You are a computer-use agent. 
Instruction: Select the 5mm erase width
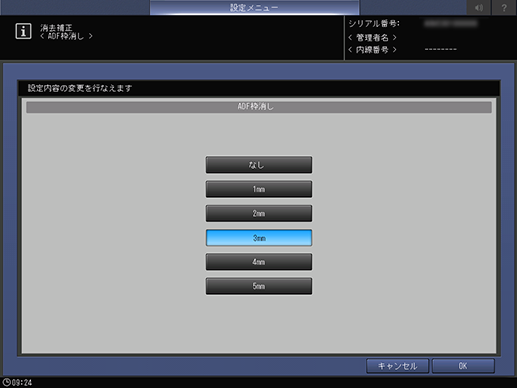(x=259, y=286)
